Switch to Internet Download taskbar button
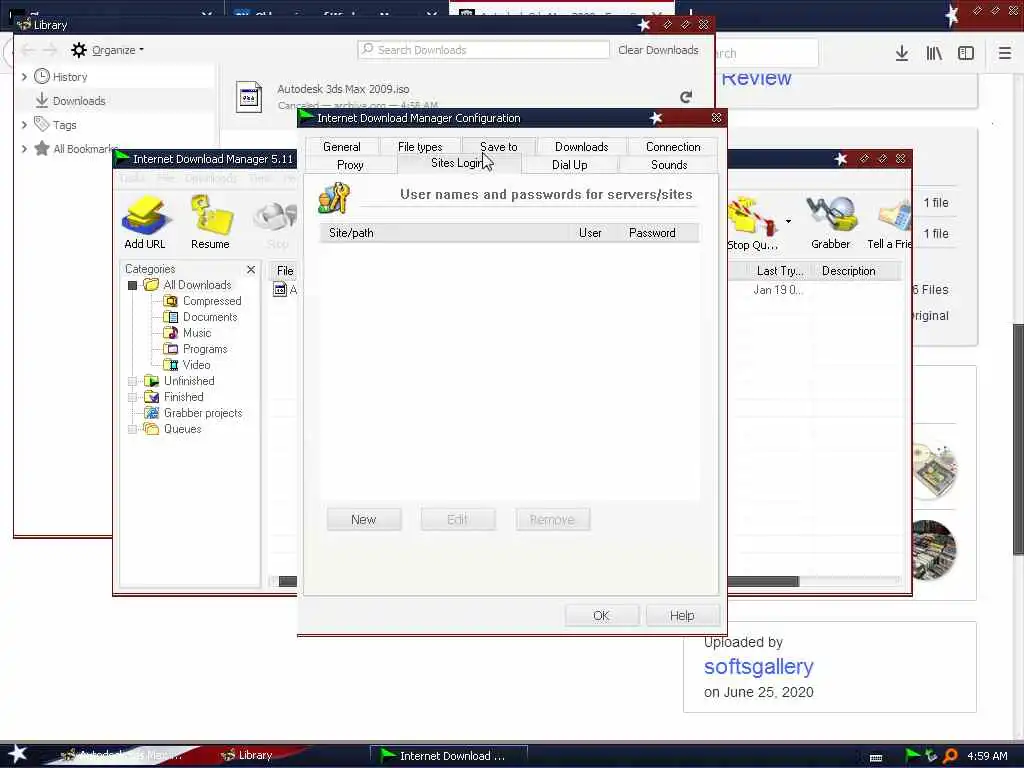This screenshot has height=768, width=1024. tap(449, 756)
